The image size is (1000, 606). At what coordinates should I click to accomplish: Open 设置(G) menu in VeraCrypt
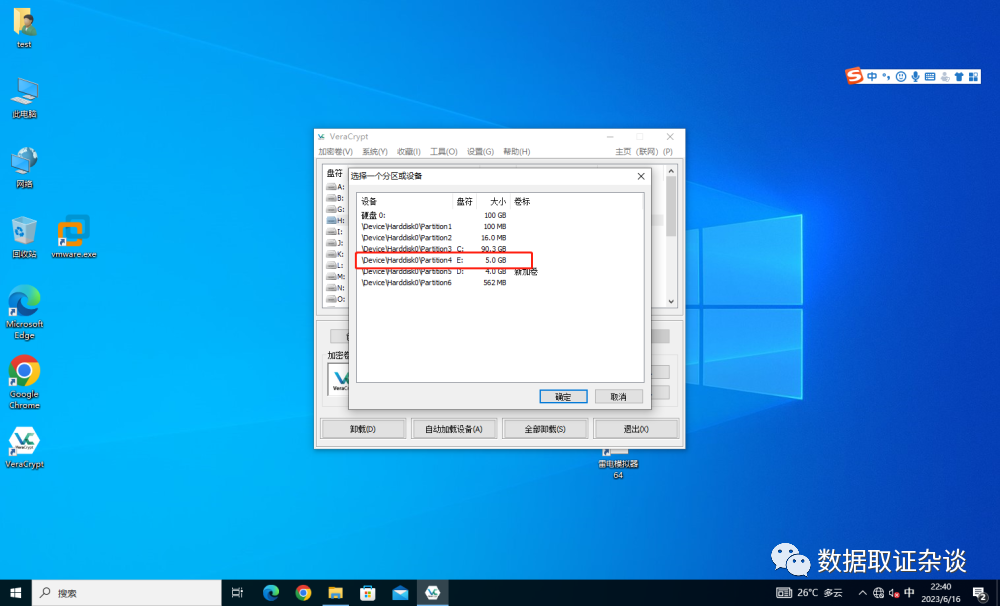[x=480, y=152]
